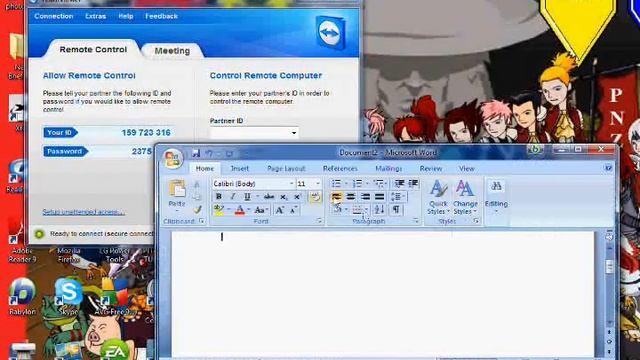Click inside the Word document page
The width and height of the screenshot is (640, 360).
[382, 294]
